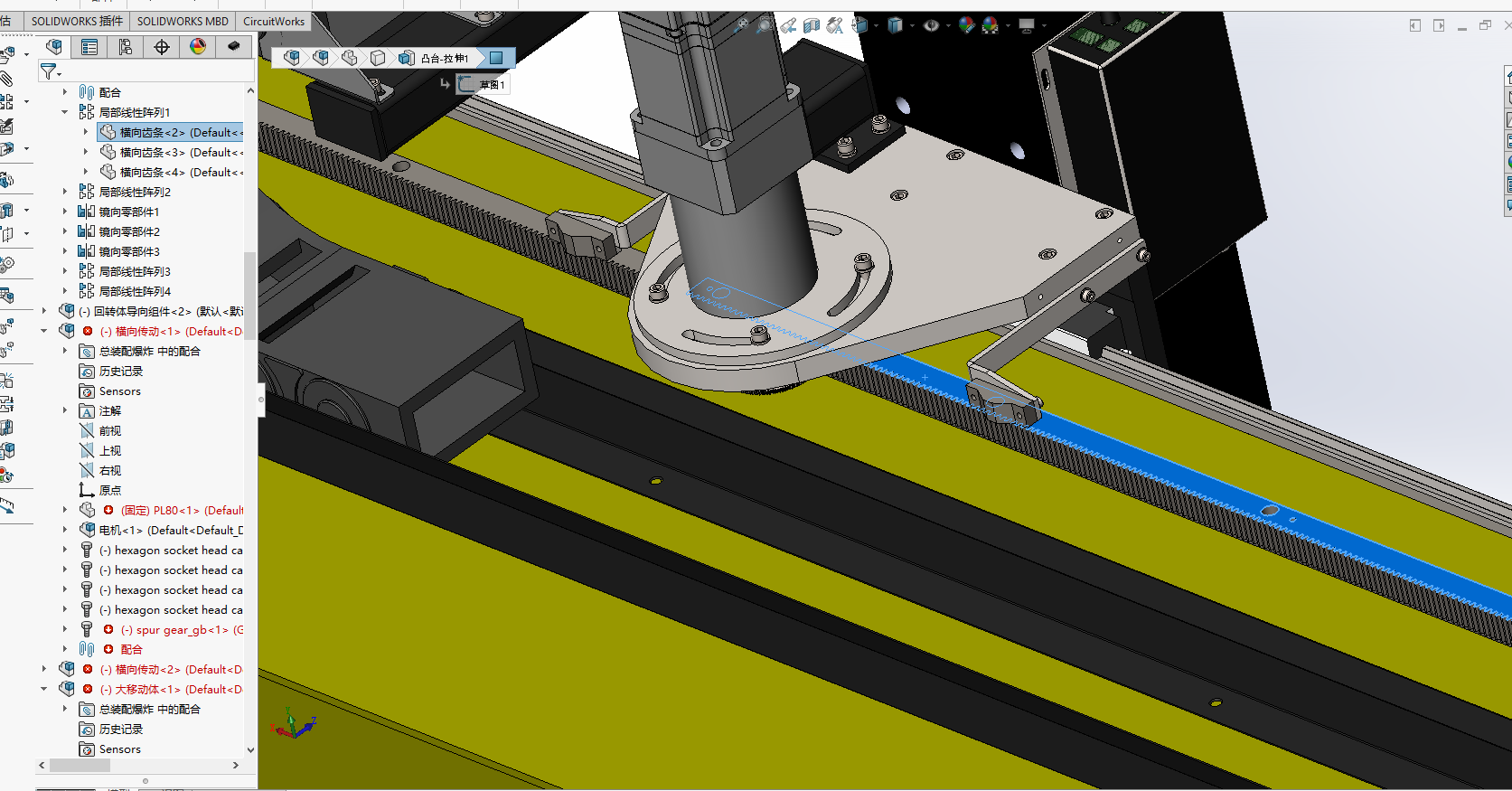Open the CircuitWorks chip tab icon
Screen dimensions: 1512x791
click(x=234, y=46)
